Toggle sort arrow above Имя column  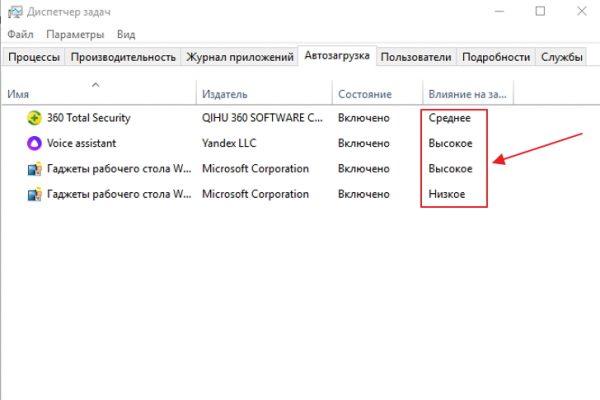[x=96, y=85]
